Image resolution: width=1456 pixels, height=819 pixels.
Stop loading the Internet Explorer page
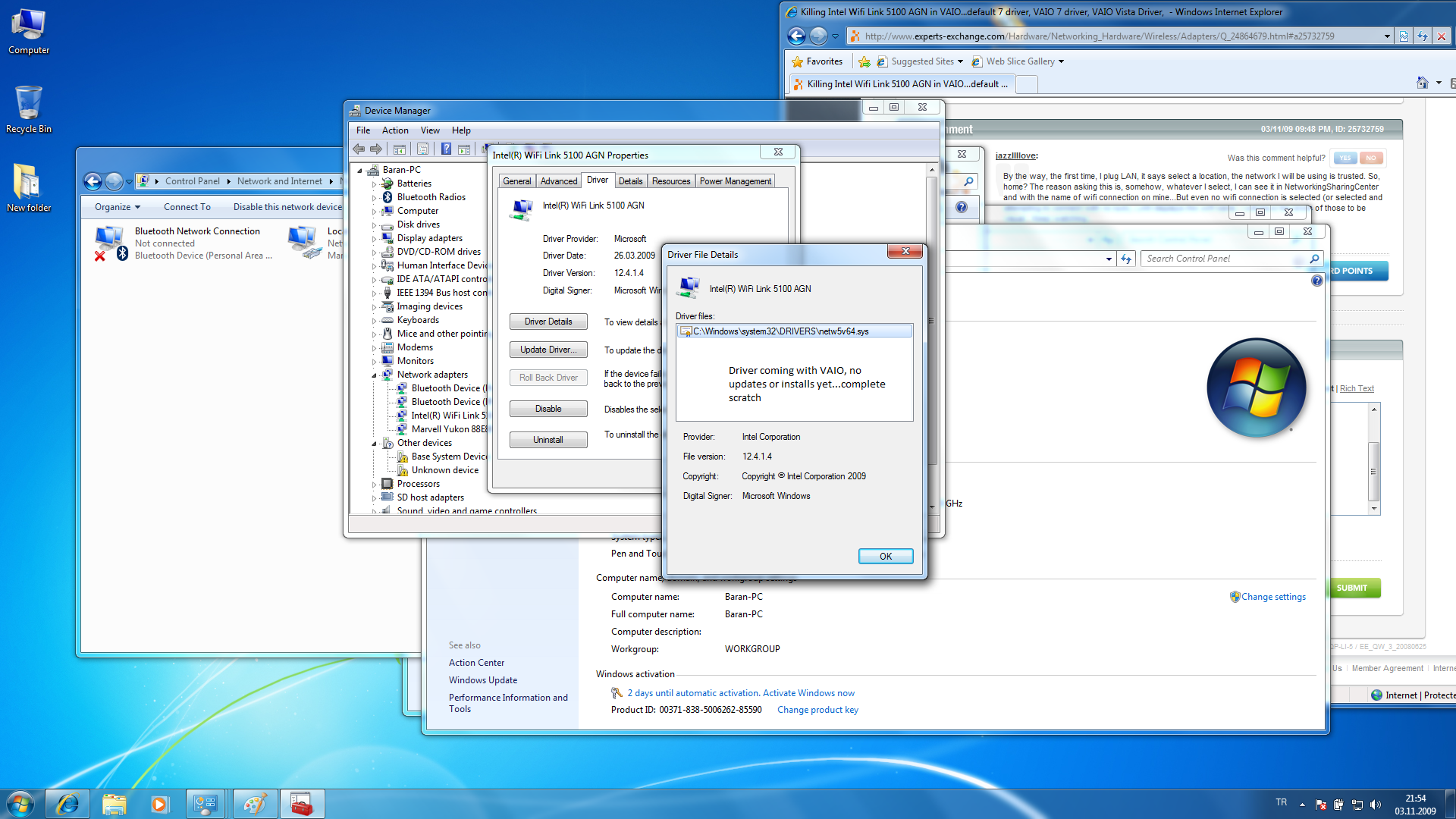[x=1442, y=36]
